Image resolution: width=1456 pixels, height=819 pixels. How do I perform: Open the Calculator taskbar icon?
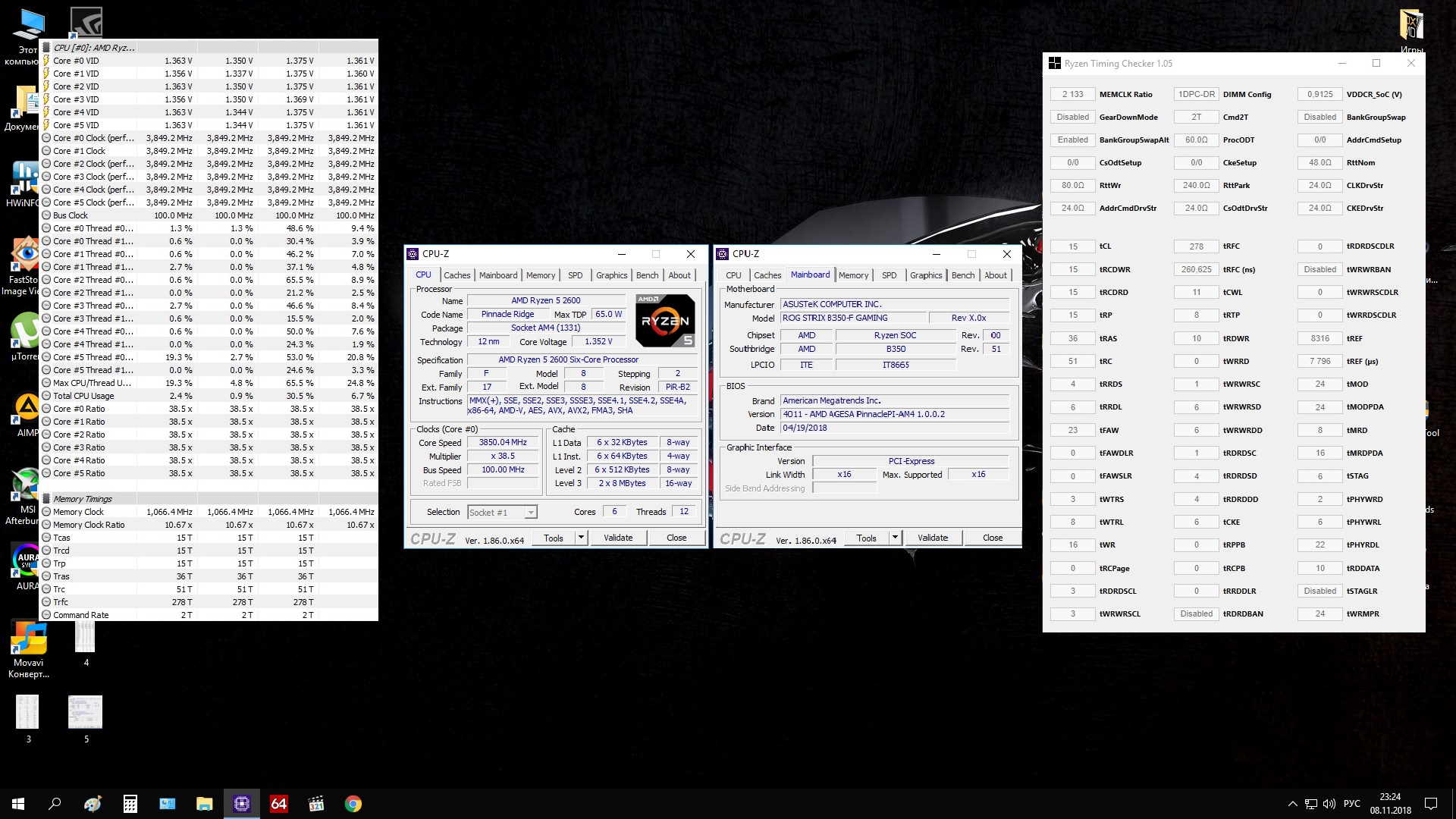(130, 804)
